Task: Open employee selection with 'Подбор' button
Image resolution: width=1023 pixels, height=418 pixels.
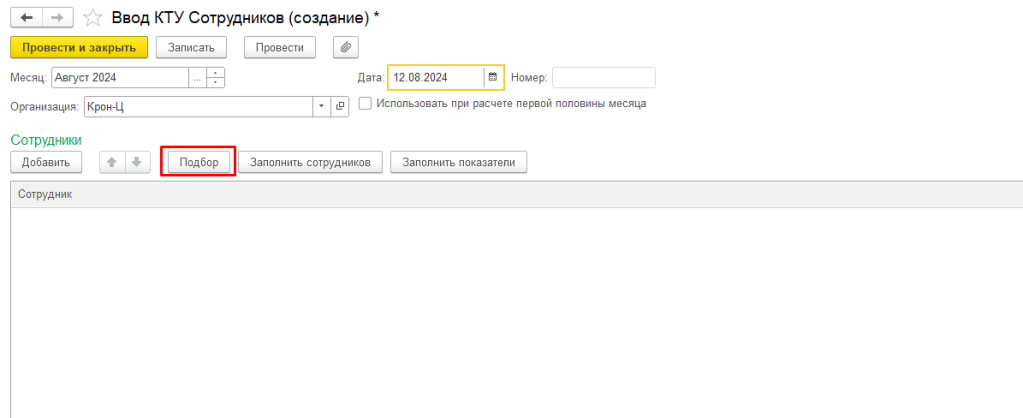Action: click(199, 162)
